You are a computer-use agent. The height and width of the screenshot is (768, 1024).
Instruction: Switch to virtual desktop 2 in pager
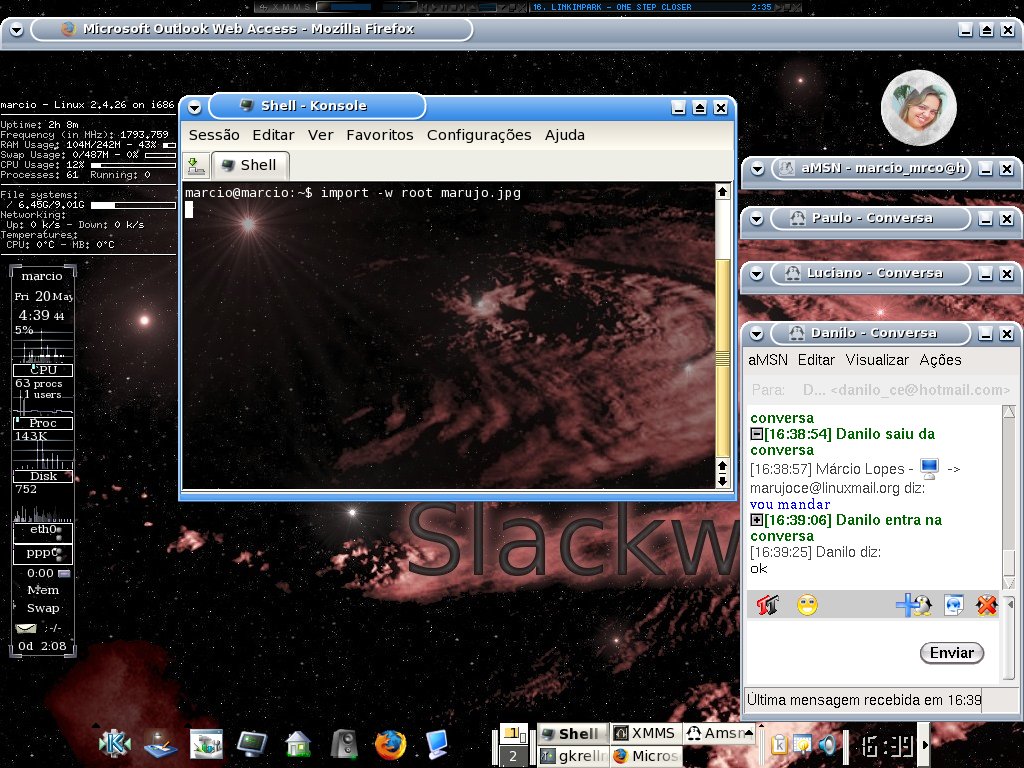[513, 756]
